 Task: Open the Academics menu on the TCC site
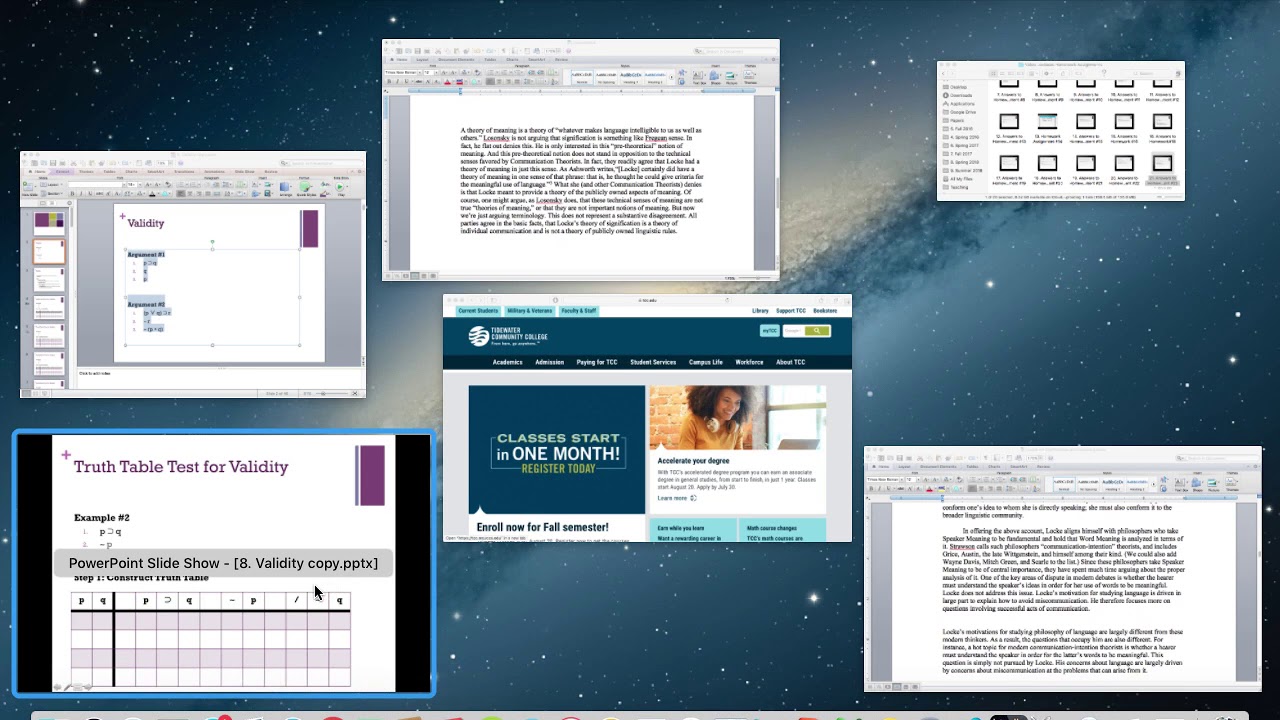click(x=508, y=362)
